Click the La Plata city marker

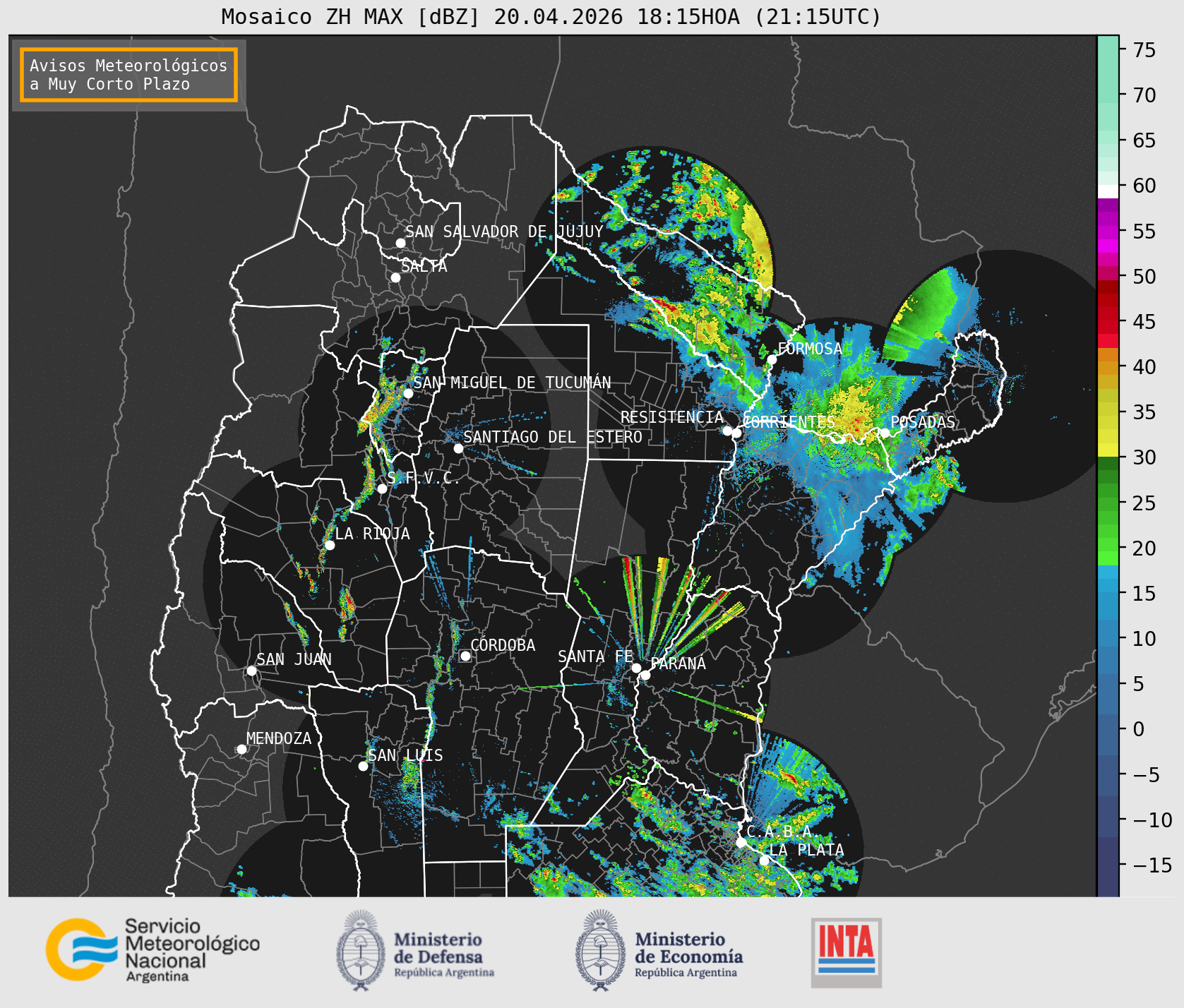764,860
